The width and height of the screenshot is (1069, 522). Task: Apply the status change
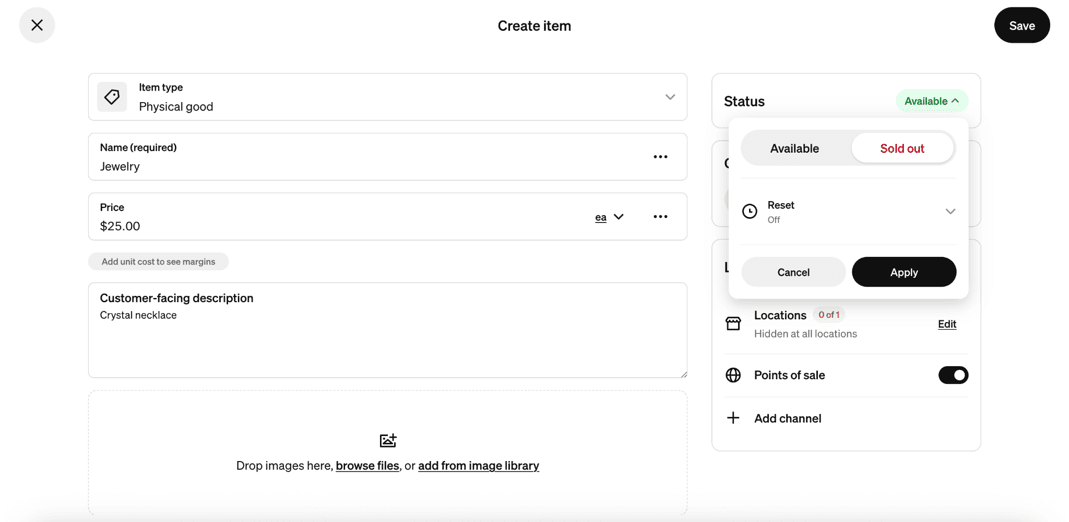904,272
